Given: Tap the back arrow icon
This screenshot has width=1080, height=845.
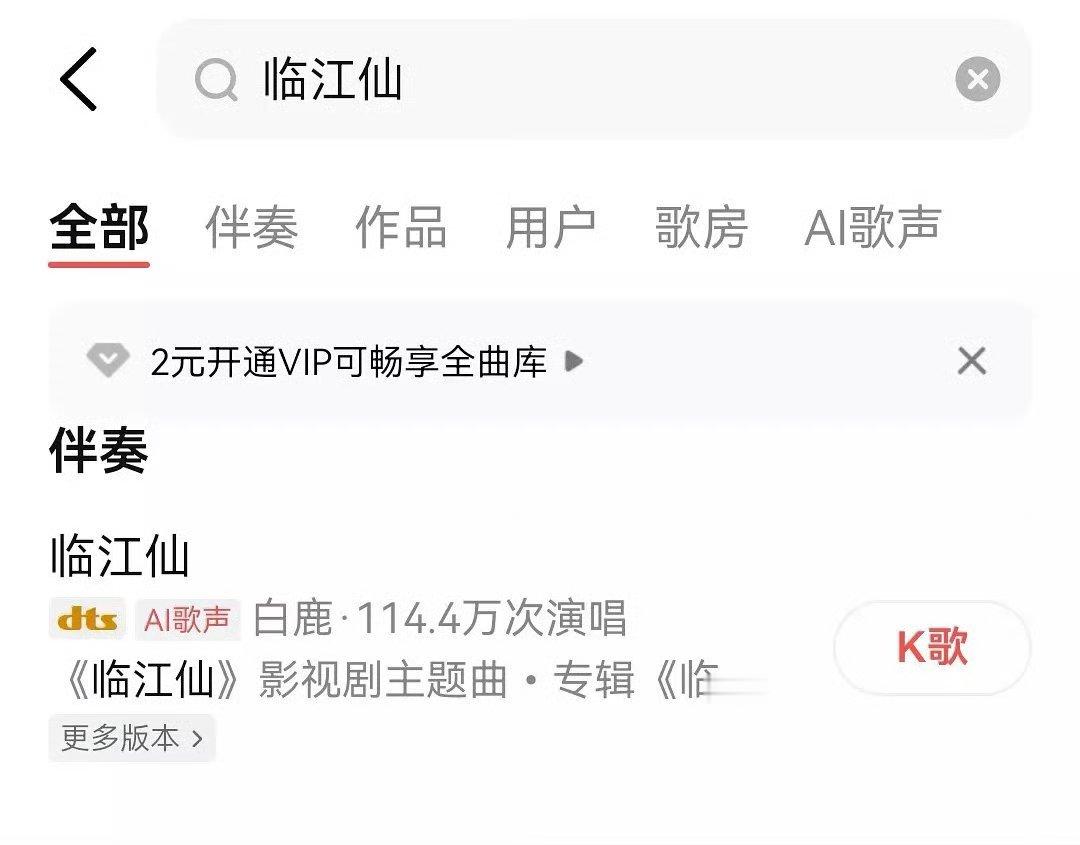Looking at the screenshot, I should [78, 79].
